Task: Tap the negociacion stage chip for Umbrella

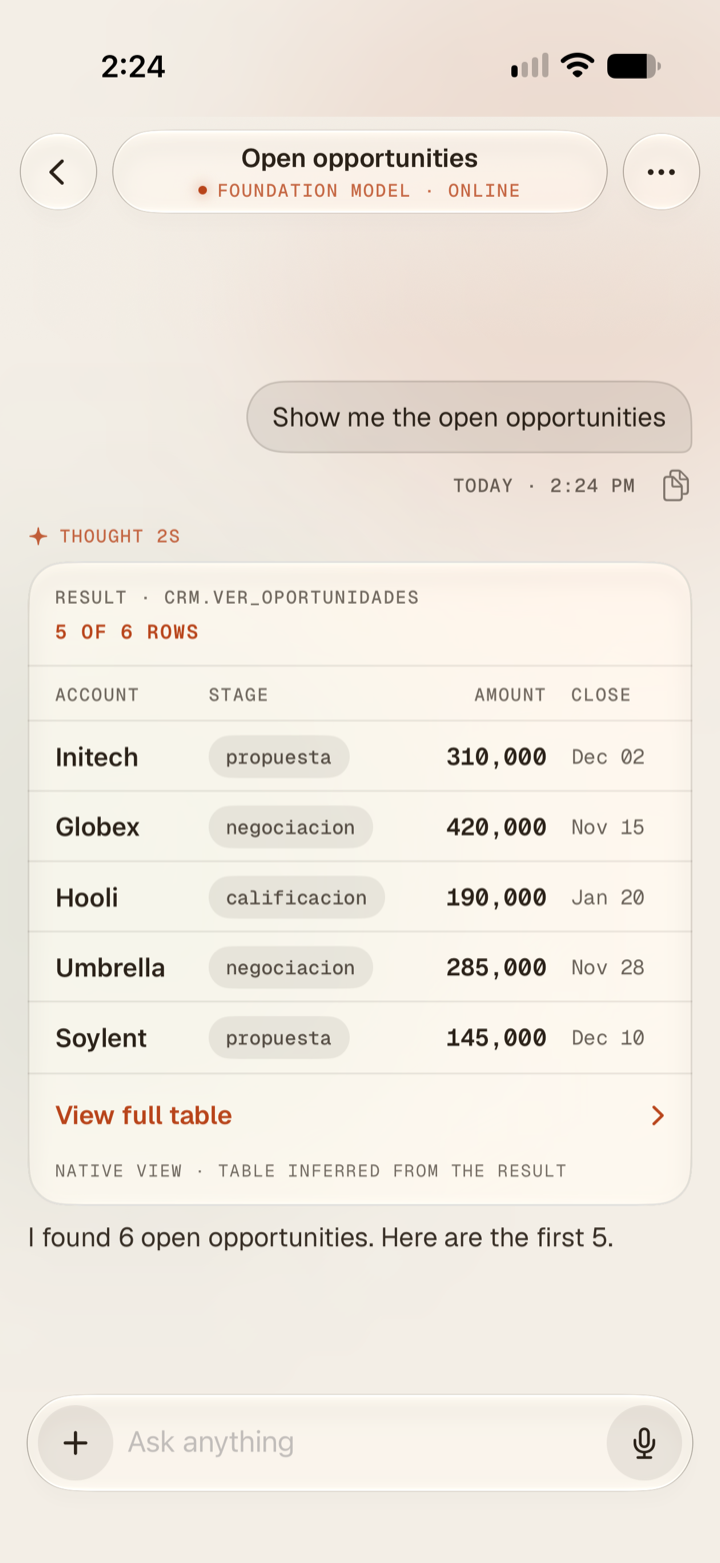Action: (x=291, y=967)
